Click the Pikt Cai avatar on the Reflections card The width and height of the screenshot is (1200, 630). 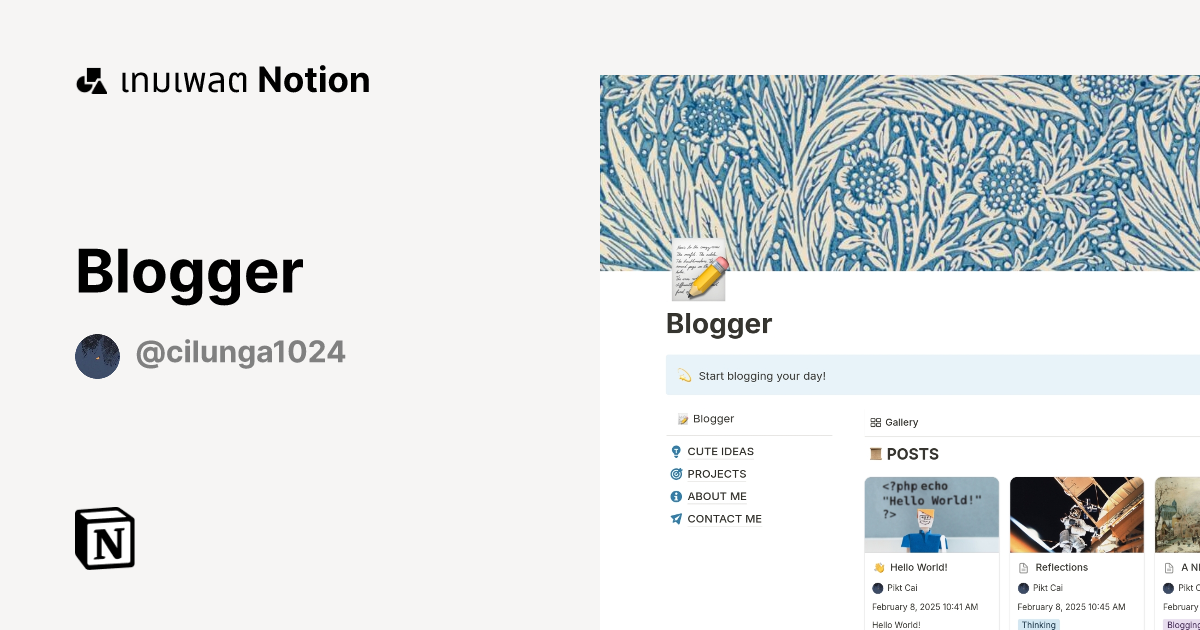(1023, 588)
